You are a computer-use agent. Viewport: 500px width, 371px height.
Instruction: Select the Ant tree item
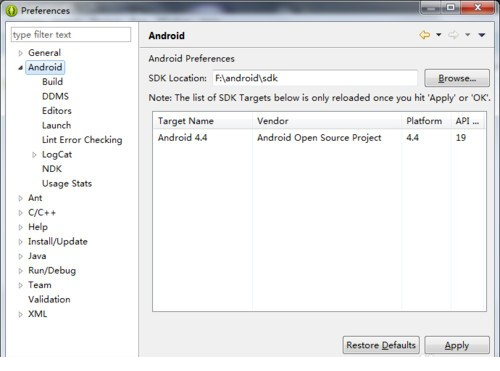click(x=35, y=198)
